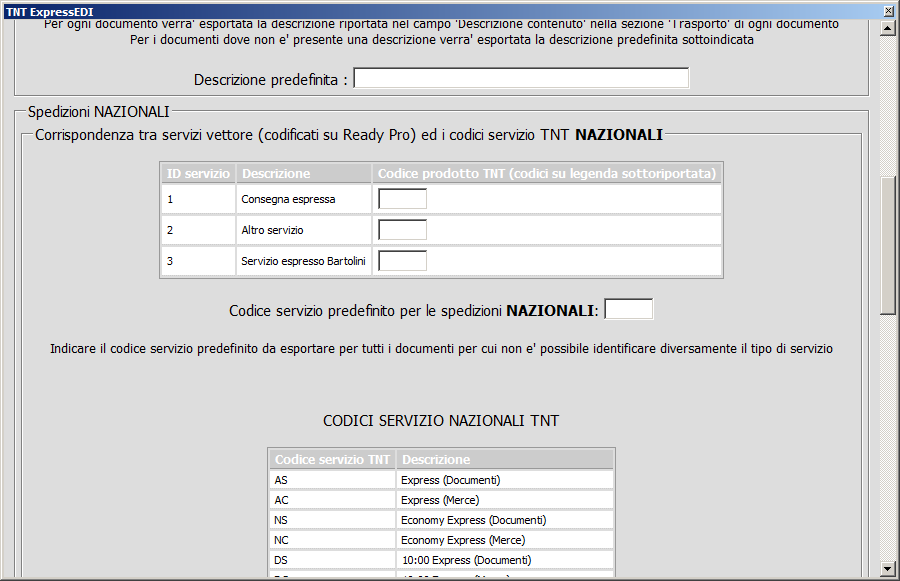The width and height of the screenshot is (900, 581).
Task: Click the 'Codice prodotto TNT' column header
Action: (546, 173)
